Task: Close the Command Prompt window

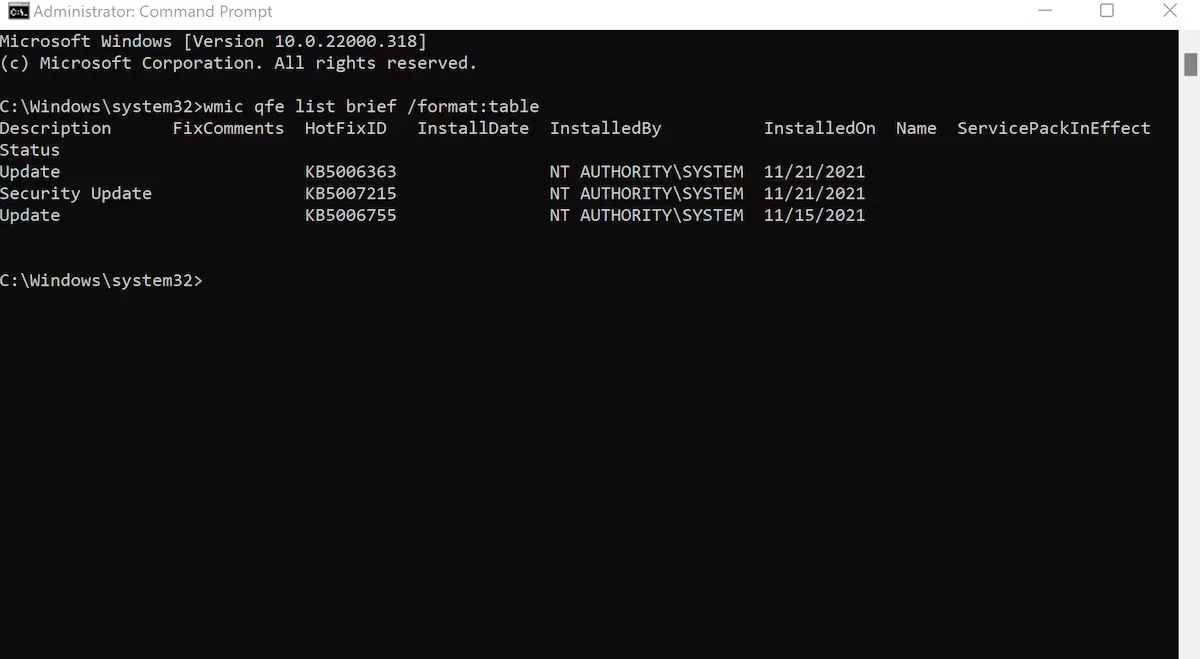Action: coord(1171,11)
